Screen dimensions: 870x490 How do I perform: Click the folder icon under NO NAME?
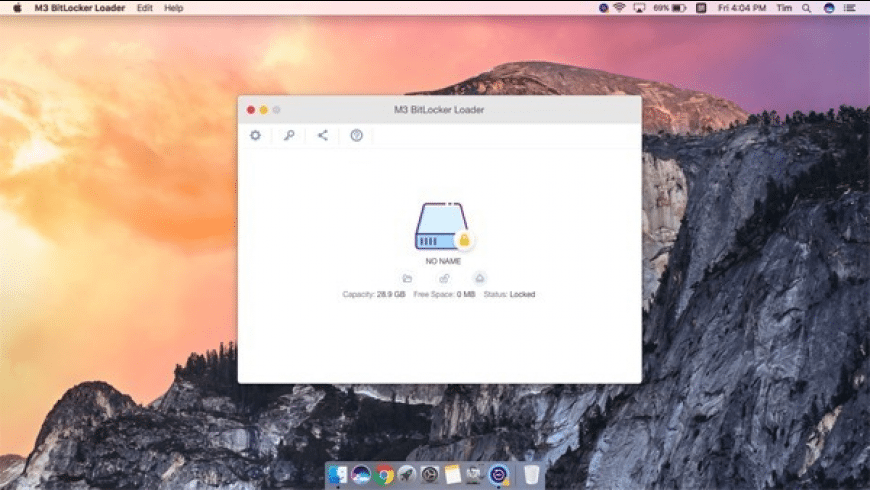point(407,279)
